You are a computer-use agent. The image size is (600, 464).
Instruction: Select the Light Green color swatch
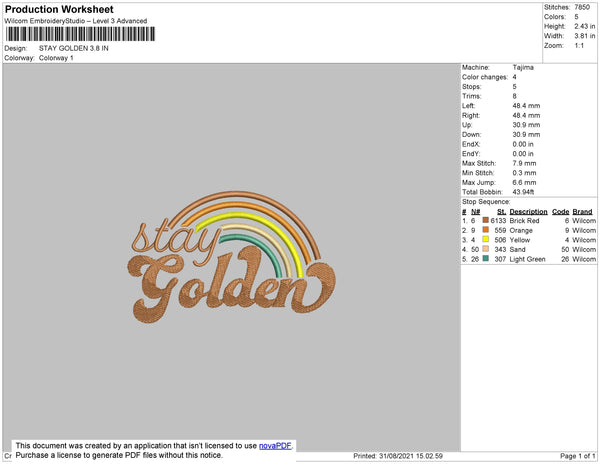click(x=486, y=258)
